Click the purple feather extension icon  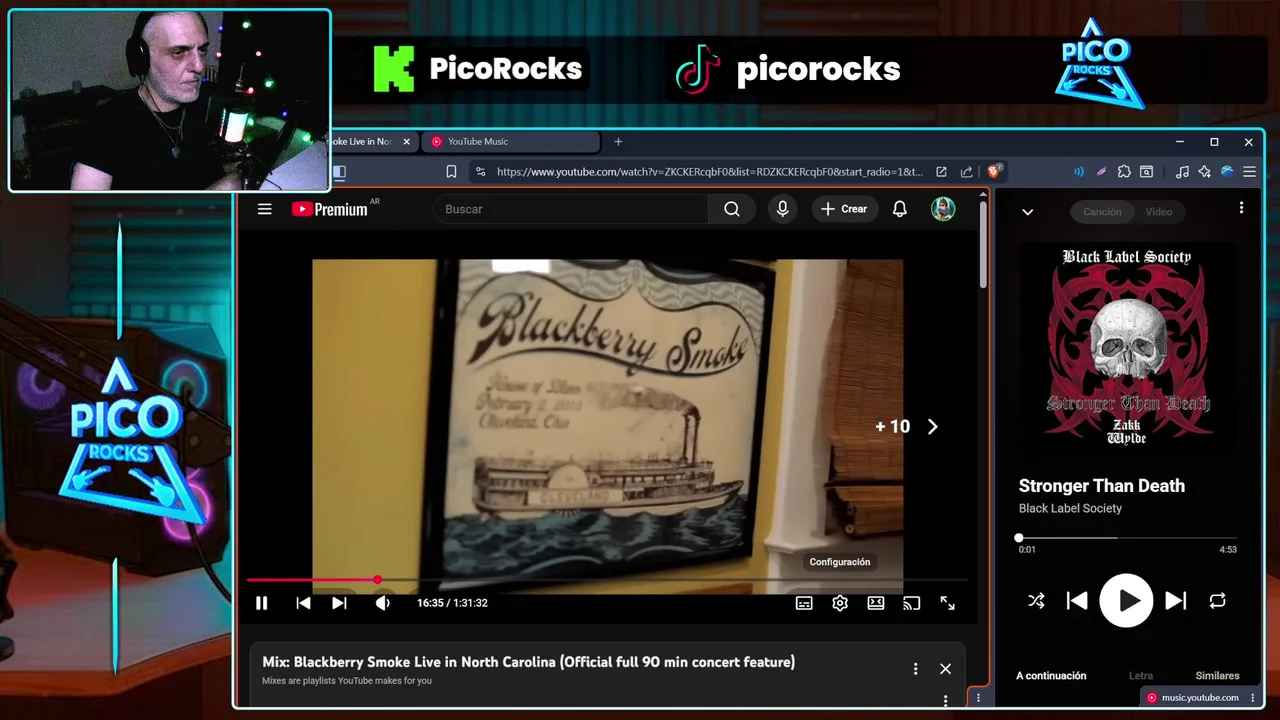1101,172
